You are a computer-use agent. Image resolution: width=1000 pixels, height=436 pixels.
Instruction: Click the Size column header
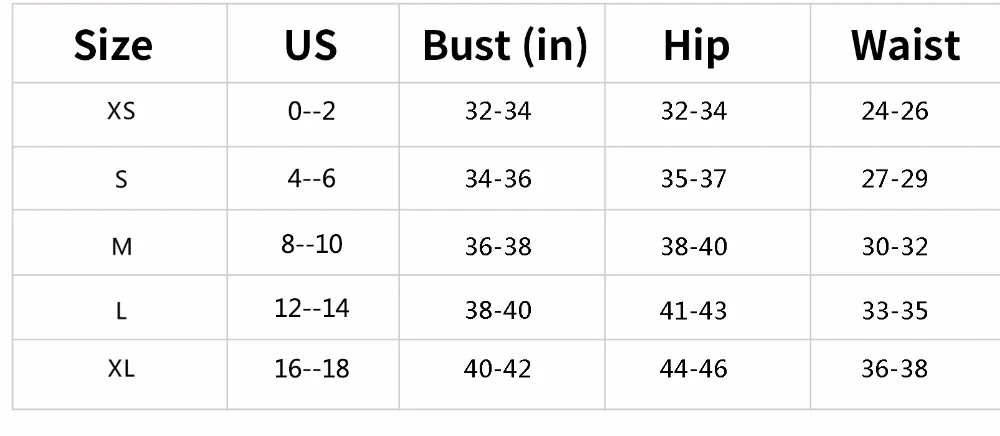coord(114,45)
